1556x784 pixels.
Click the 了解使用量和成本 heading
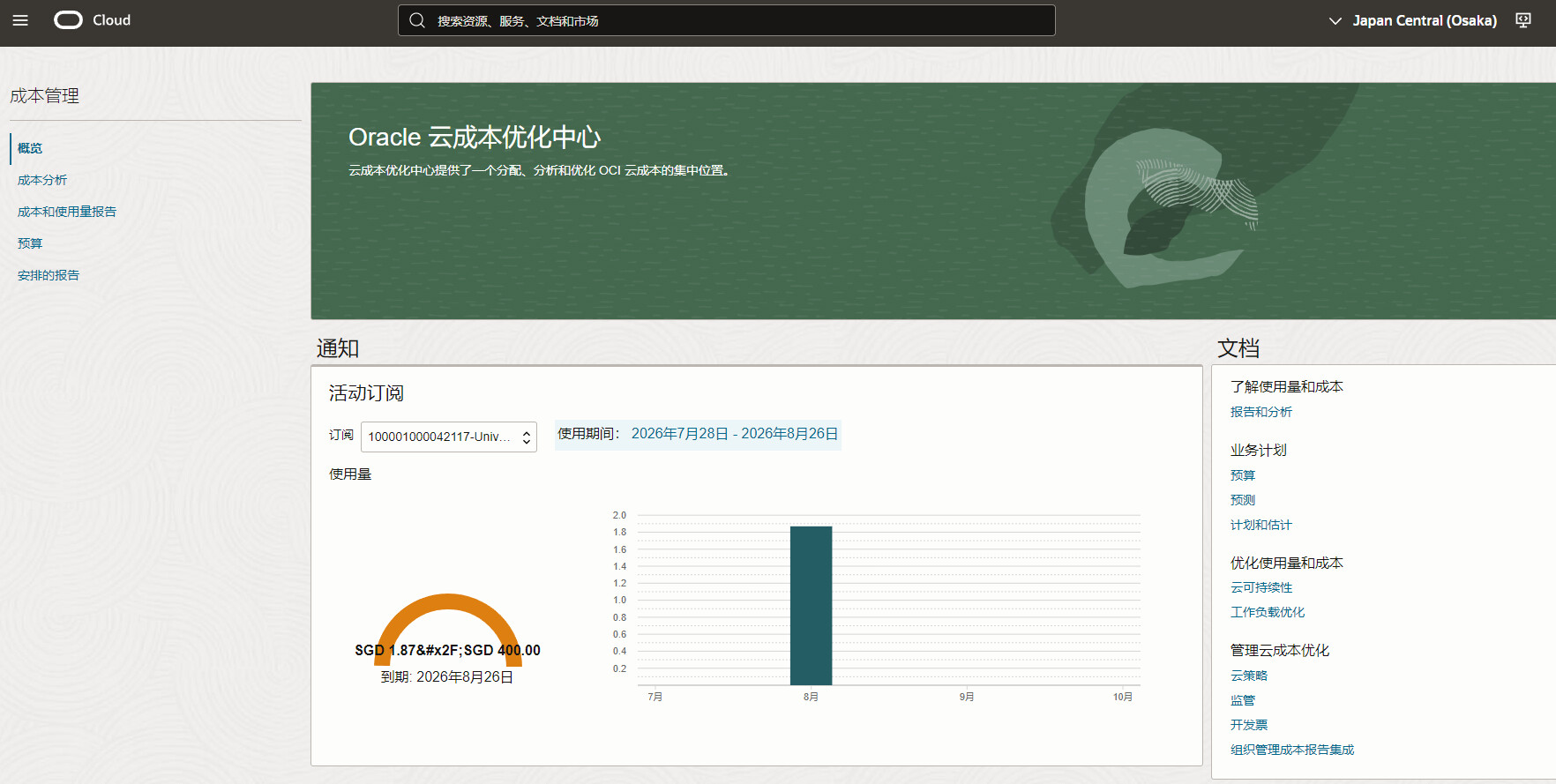point(1287,387)
